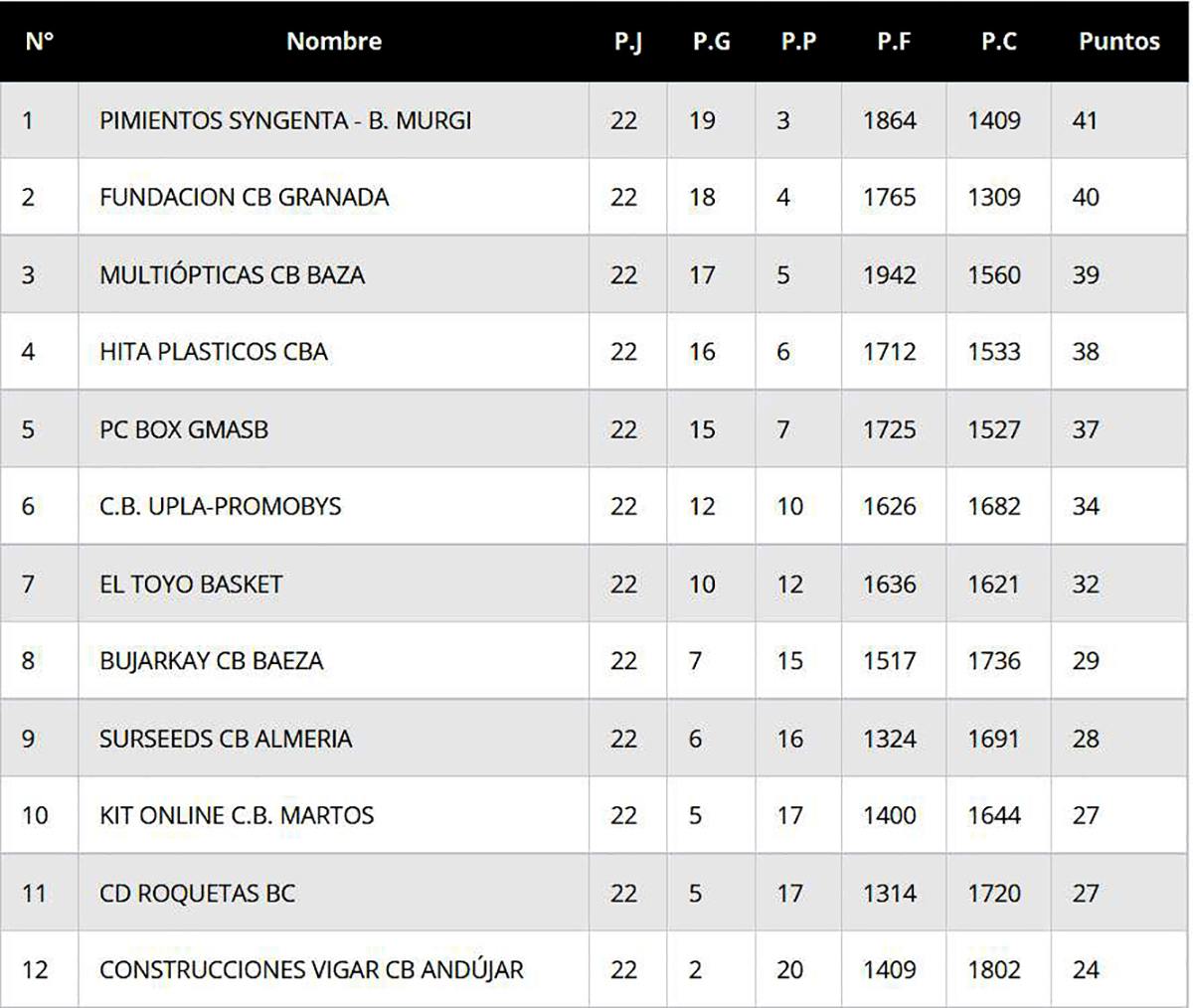Click PC BOX GMASB team name

pos(184,429)
